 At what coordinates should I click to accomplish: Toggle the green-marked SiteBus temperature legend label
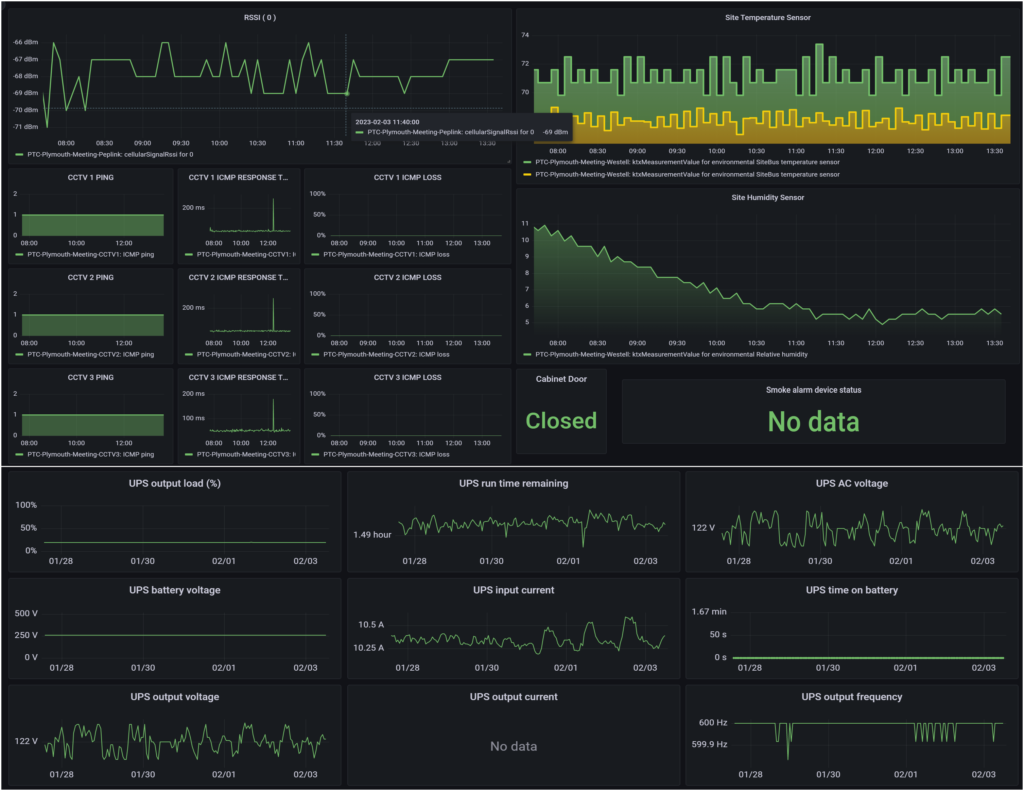tap(687, 162)
